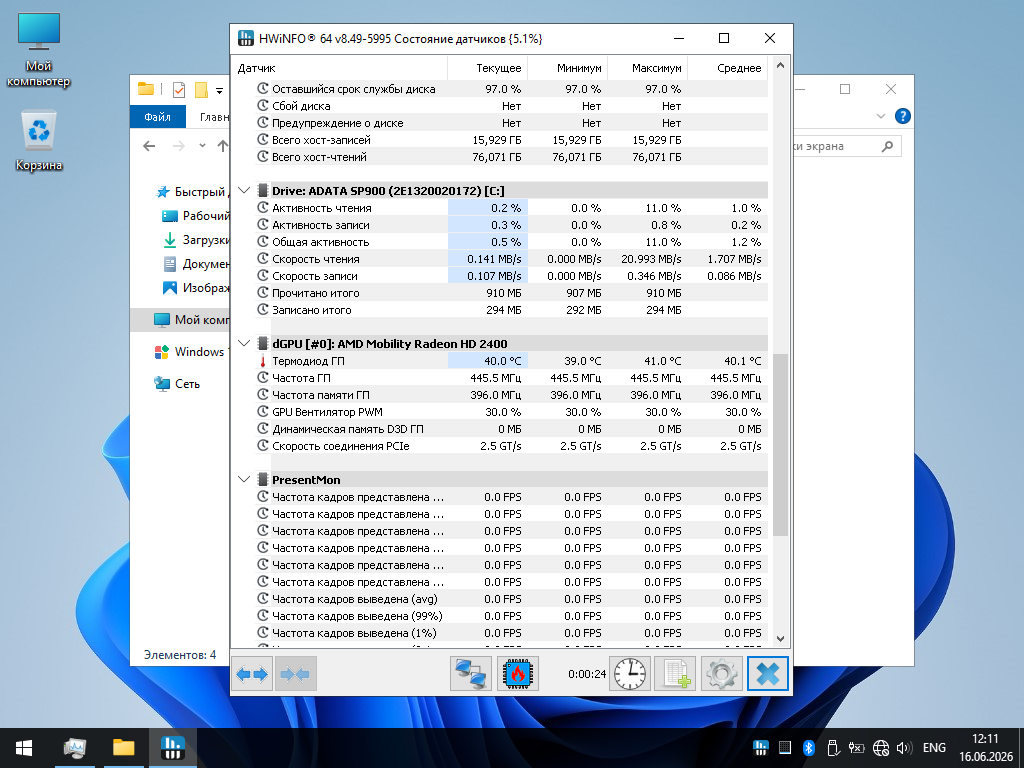Open the remote network monitoring button
The image size is (1024, 768).
click(x=471, y=673)
